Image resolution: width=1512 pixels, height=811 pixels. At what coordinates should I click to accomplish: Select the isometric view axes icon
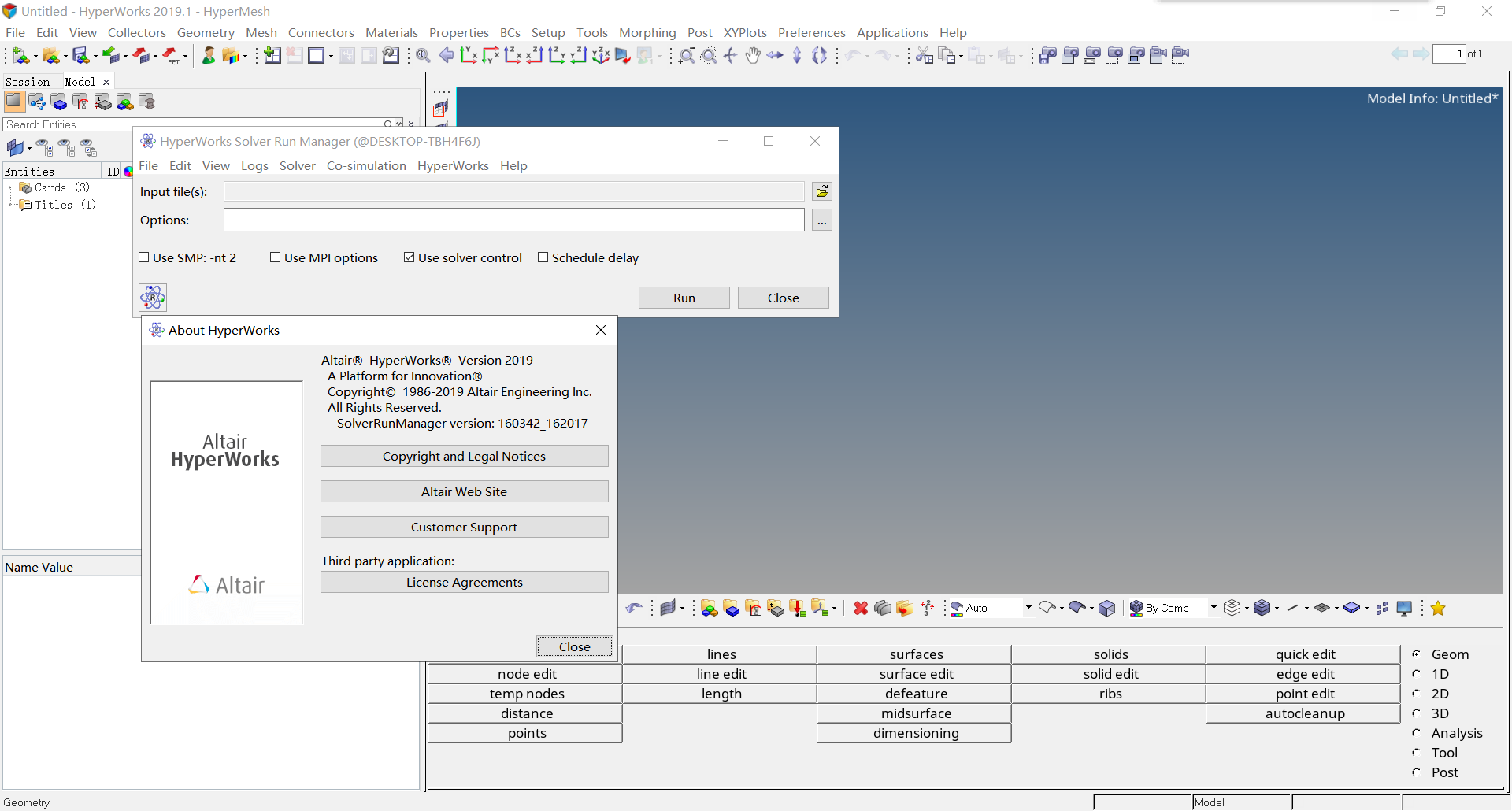click(x=601, y=55)
